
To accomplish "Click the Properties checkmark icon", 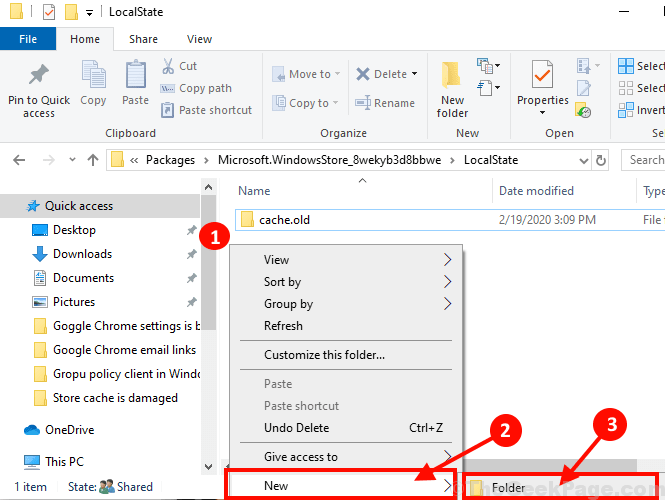I will pos(542,74).
